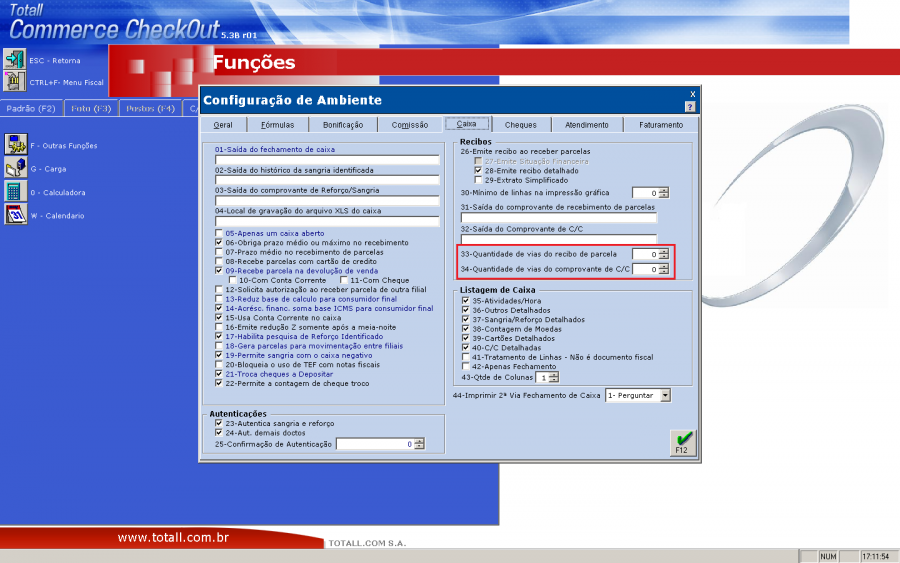Click the spinner on 25-Confirmação de Autenticação
The width and height of the screenshot is (900, 563).
tap(419, 444)
